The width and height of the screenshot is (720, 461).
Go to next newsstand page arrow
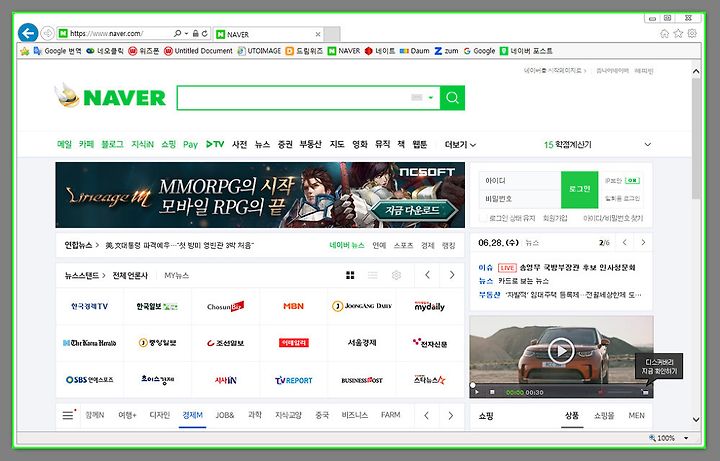tap(452, 275)
